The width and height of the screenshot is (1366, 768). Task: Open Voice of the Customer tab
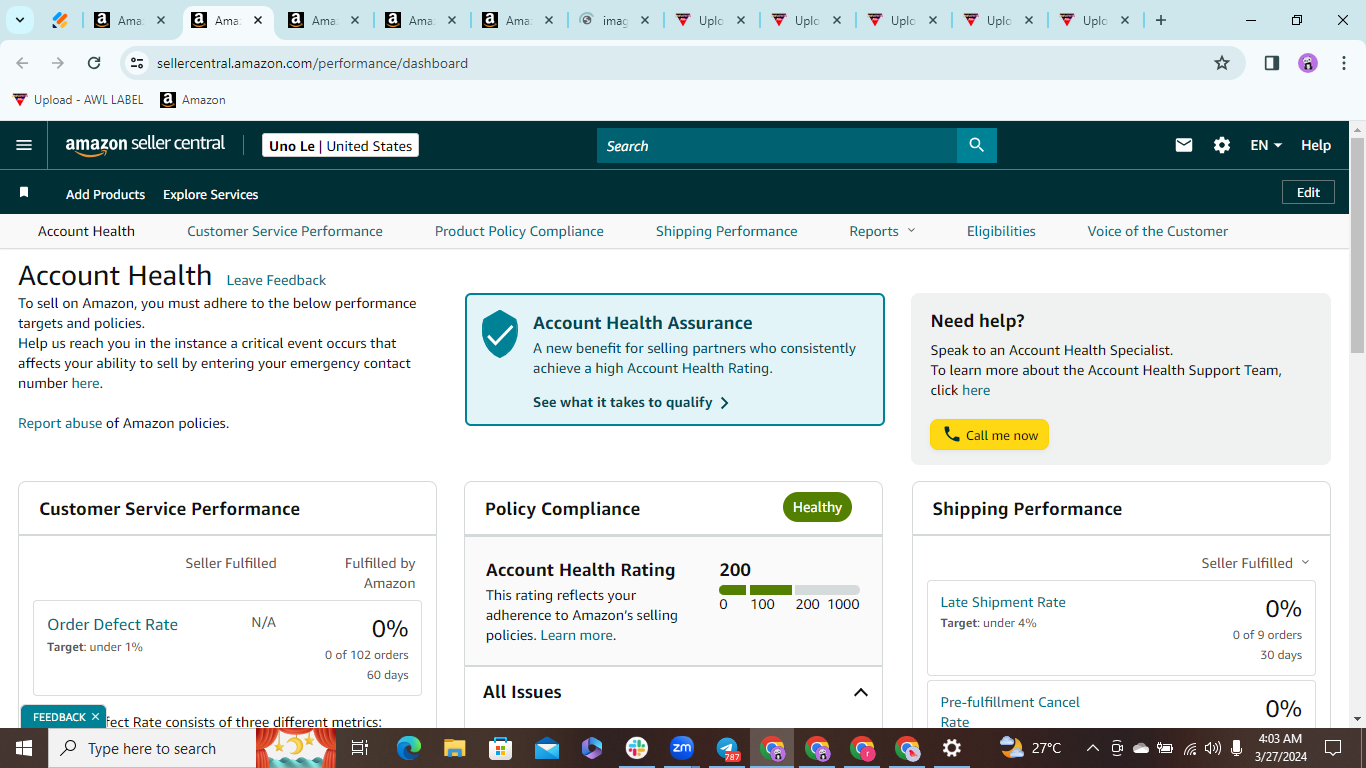[1158, 231]
